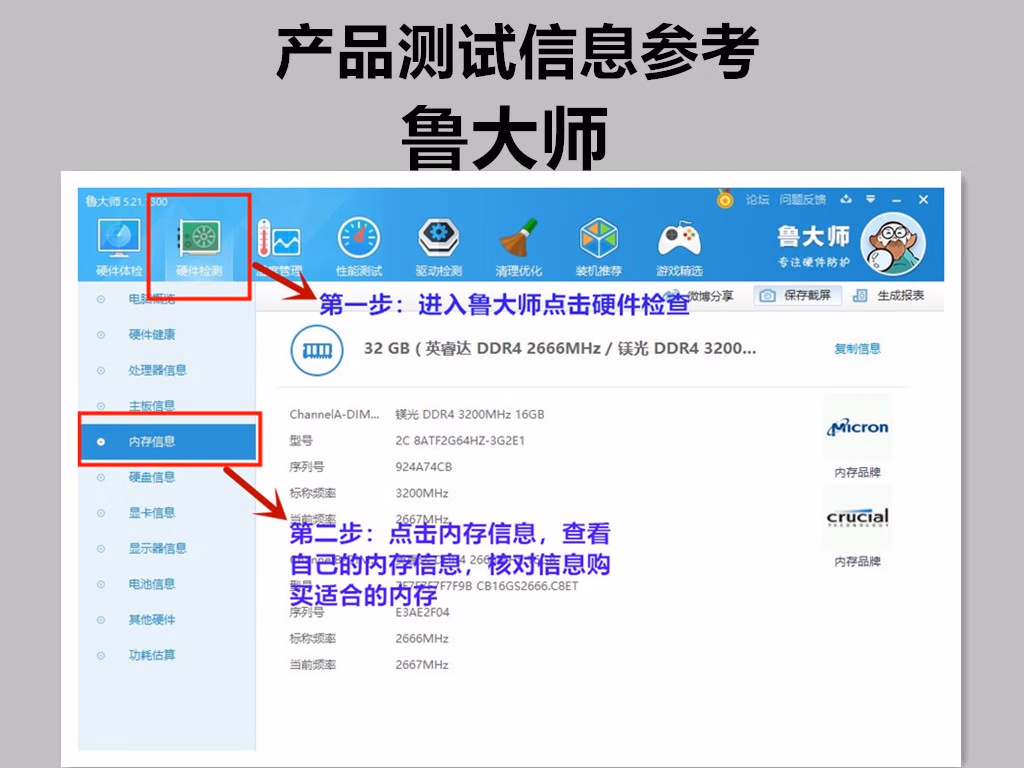Click the Crucial brand logo

857,517
